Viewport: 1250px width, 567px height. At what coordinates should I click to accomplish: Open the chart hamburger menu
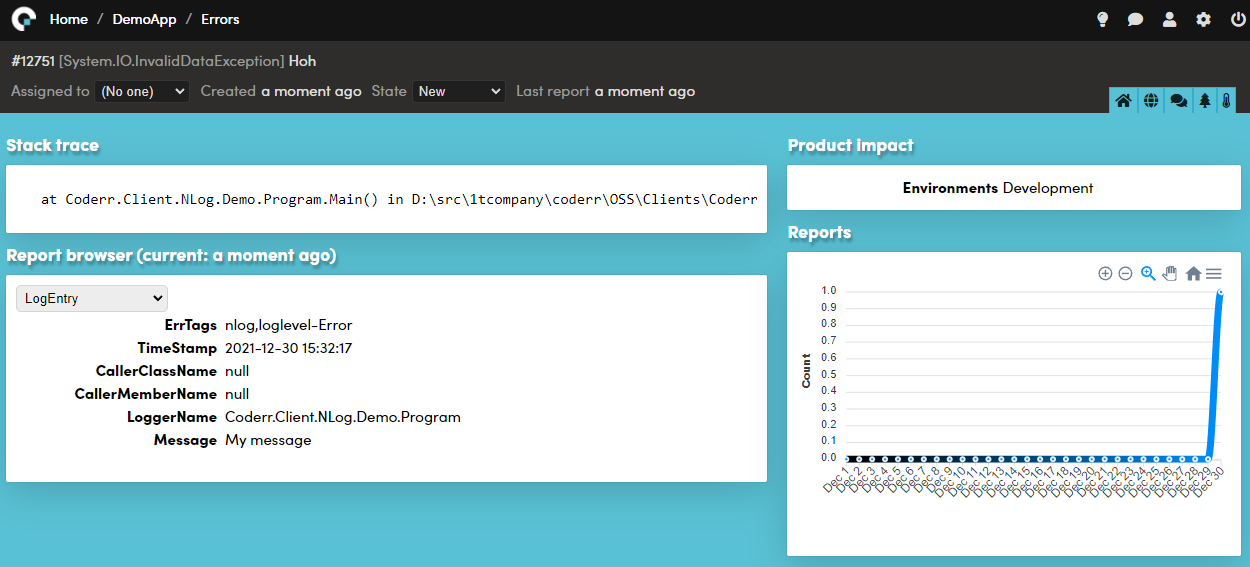[1214, 273]
